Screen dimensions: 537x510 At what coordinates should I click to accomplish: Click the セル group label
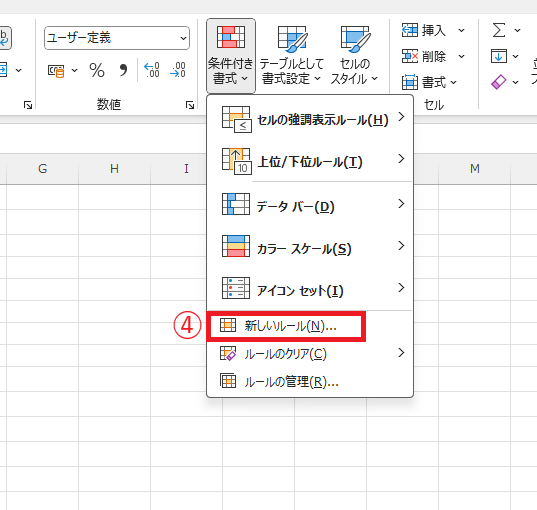[x=434, y=104]
